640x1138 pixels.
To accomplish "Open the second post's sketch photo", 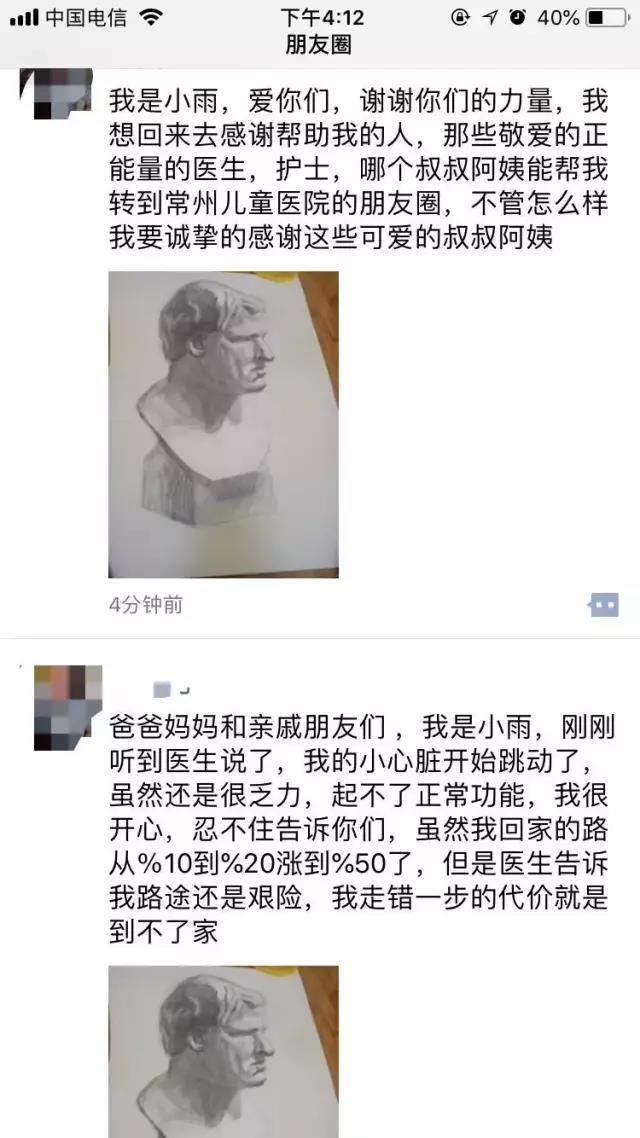I will (223, 1052).
